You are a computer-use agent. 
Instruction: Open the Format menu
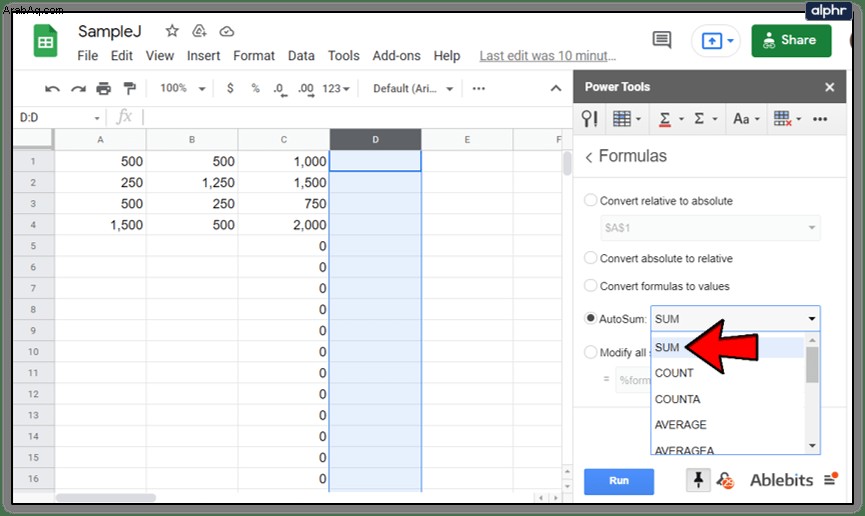(x=254, y=56)
